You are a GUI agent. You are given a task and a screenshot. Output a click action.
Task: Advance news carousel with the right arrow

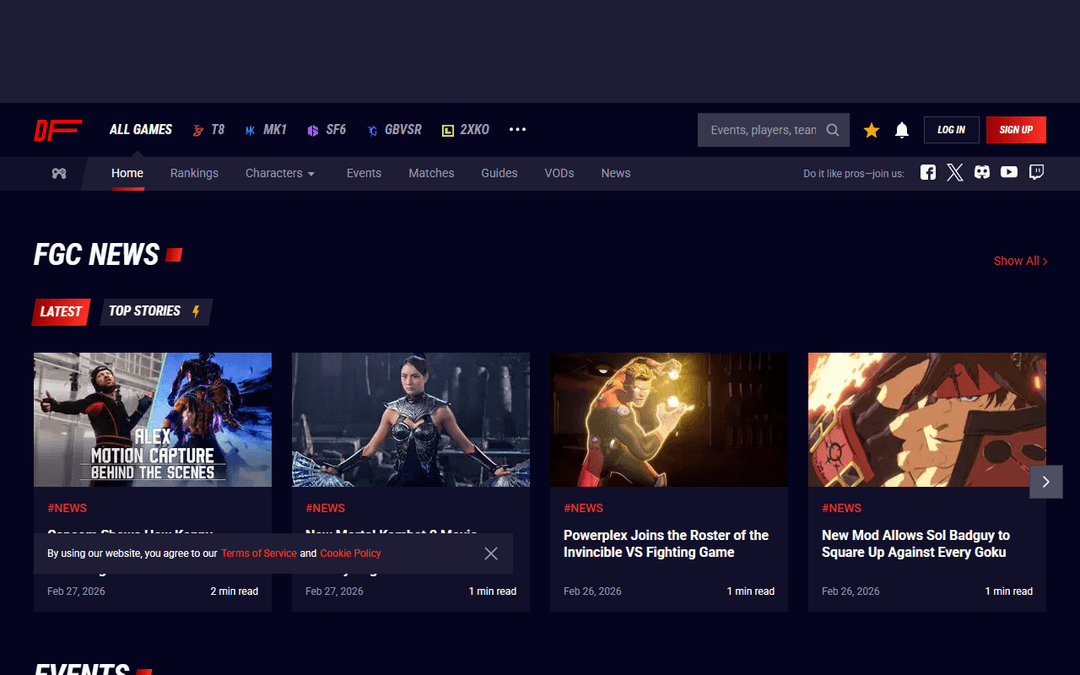[1046, 482]
